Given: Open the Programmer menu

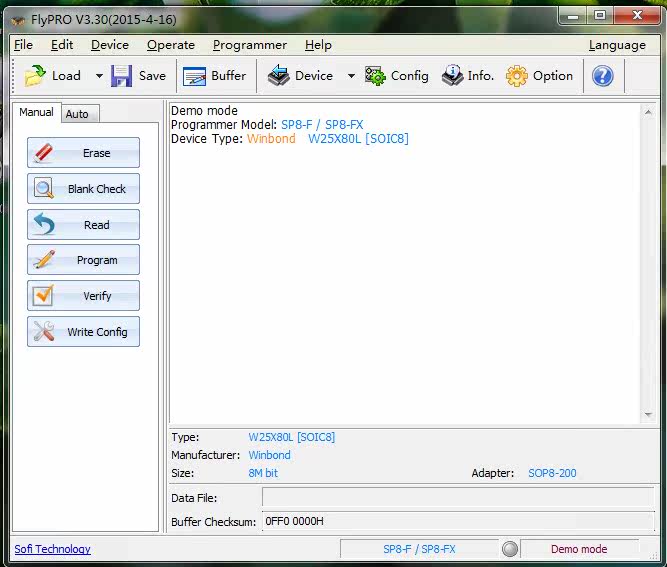Looking at the screenshot, I should (x=249, y=45).
